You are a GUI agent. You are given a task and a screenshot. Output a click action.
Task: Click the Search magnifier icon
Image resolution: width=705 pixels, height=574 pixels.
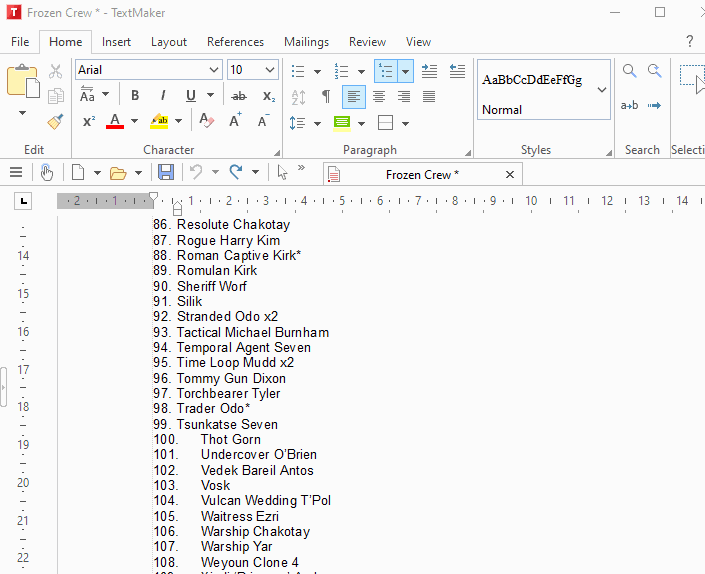[x=629, y=71]
